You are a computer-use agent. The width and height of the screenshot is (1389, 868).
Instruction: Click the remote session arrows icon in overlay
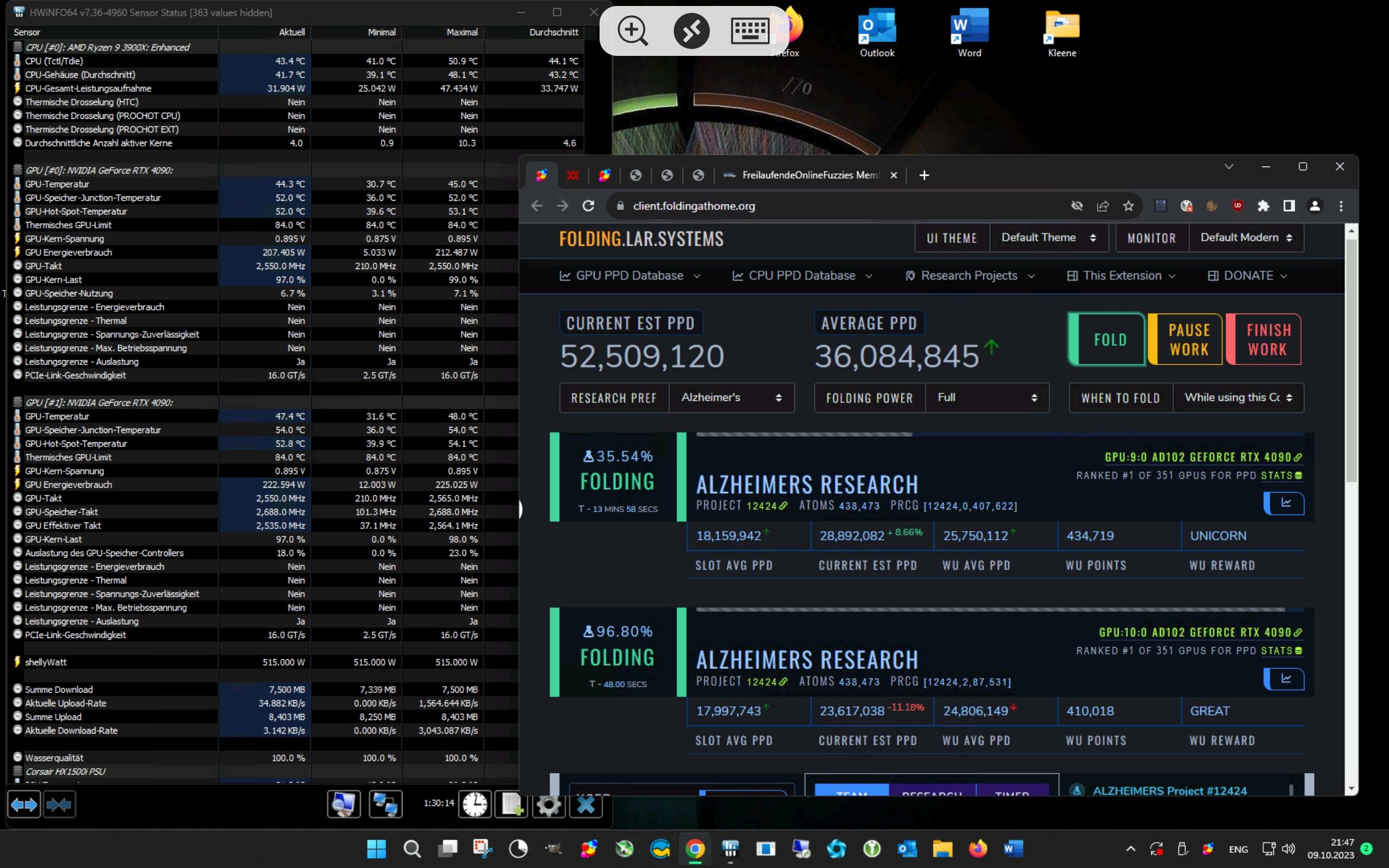pos(691,30)
